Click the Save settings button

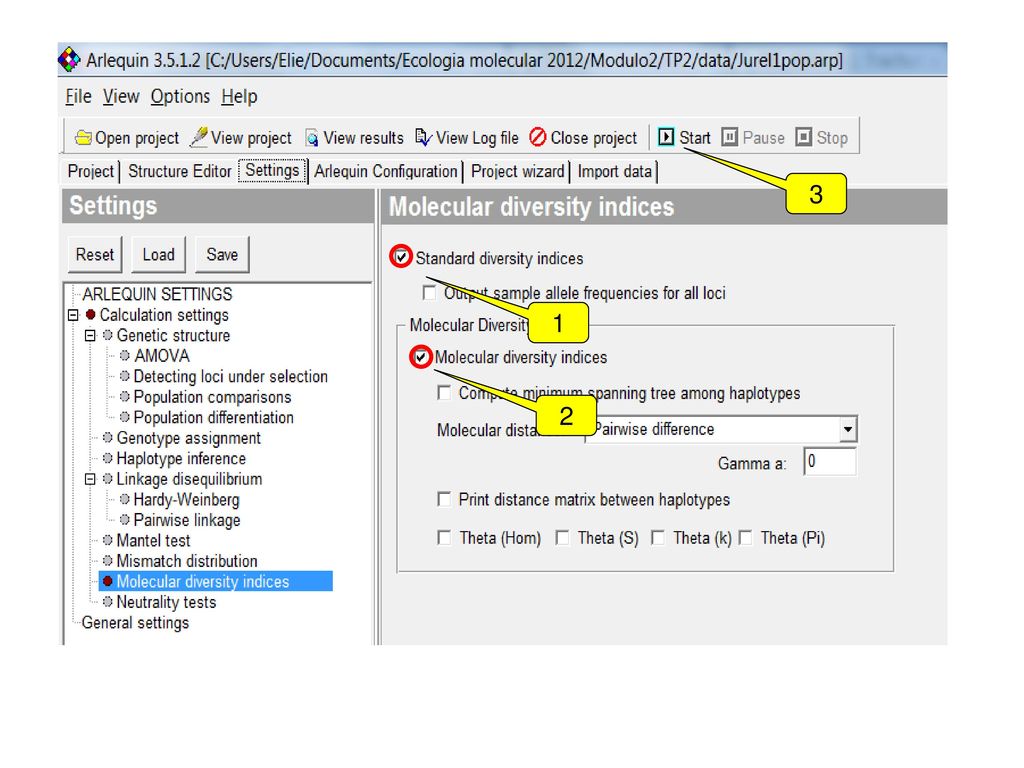[x=222, y=254]
